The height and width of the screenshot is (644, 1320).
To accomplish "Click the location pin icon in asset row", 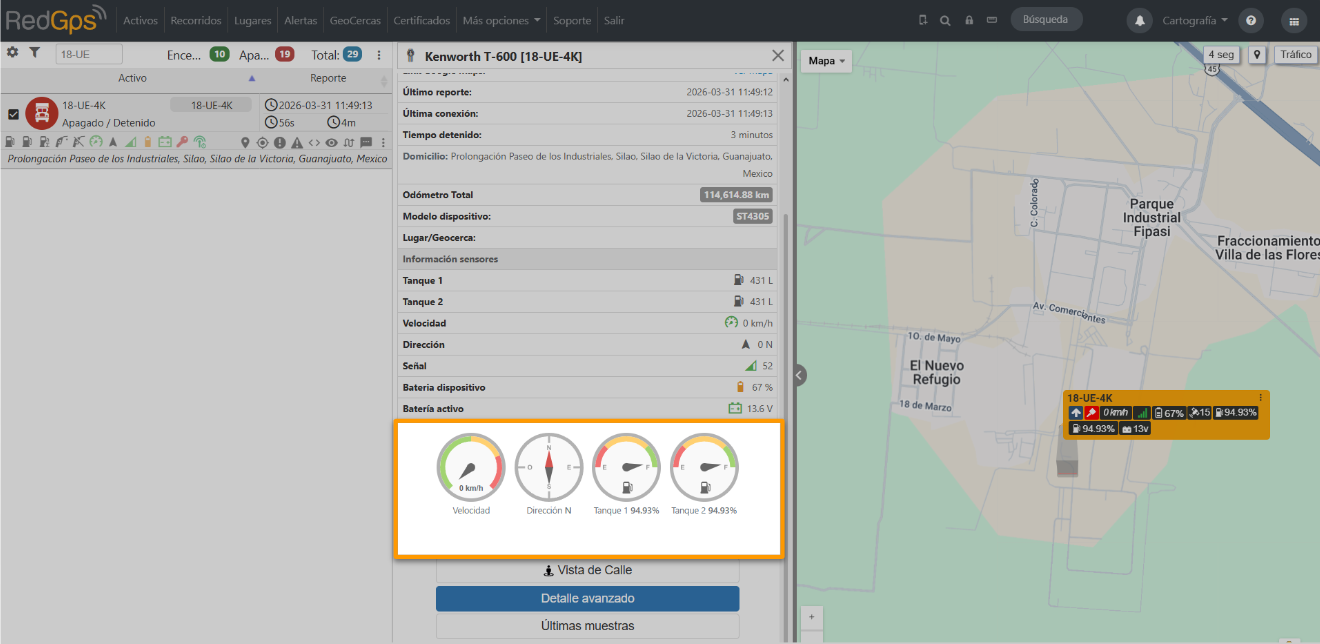I will (246, 142).
